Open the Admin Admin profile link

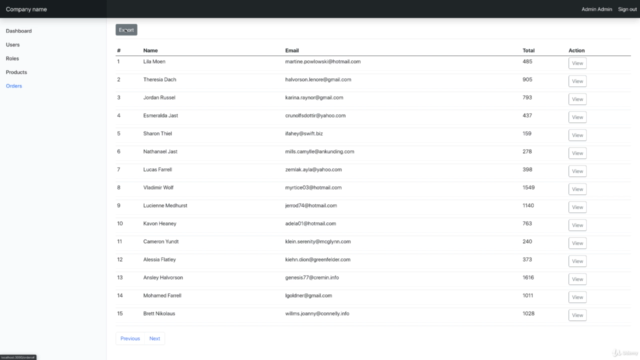597,9
